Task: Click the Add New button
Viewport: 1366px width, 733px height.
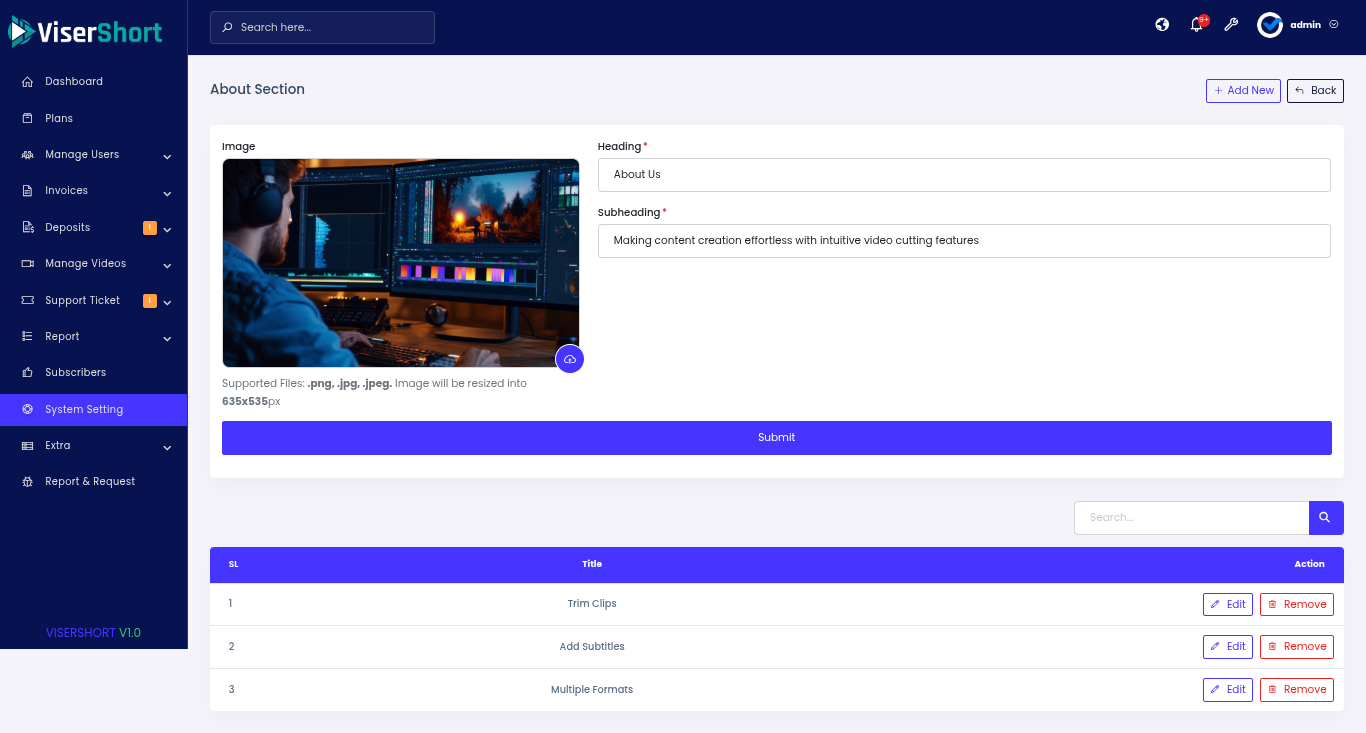Action: click(1243, 91)
